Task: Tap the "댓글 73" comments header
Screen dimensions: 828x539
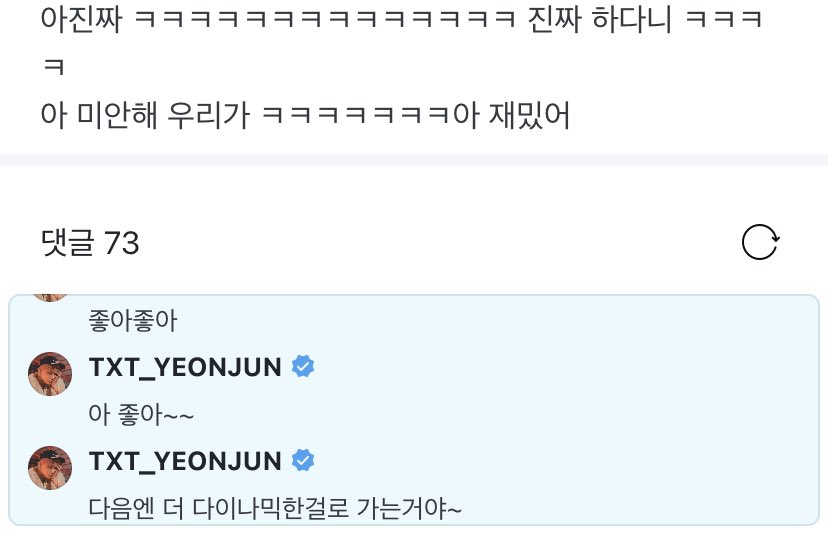Action: click(90, 243)
